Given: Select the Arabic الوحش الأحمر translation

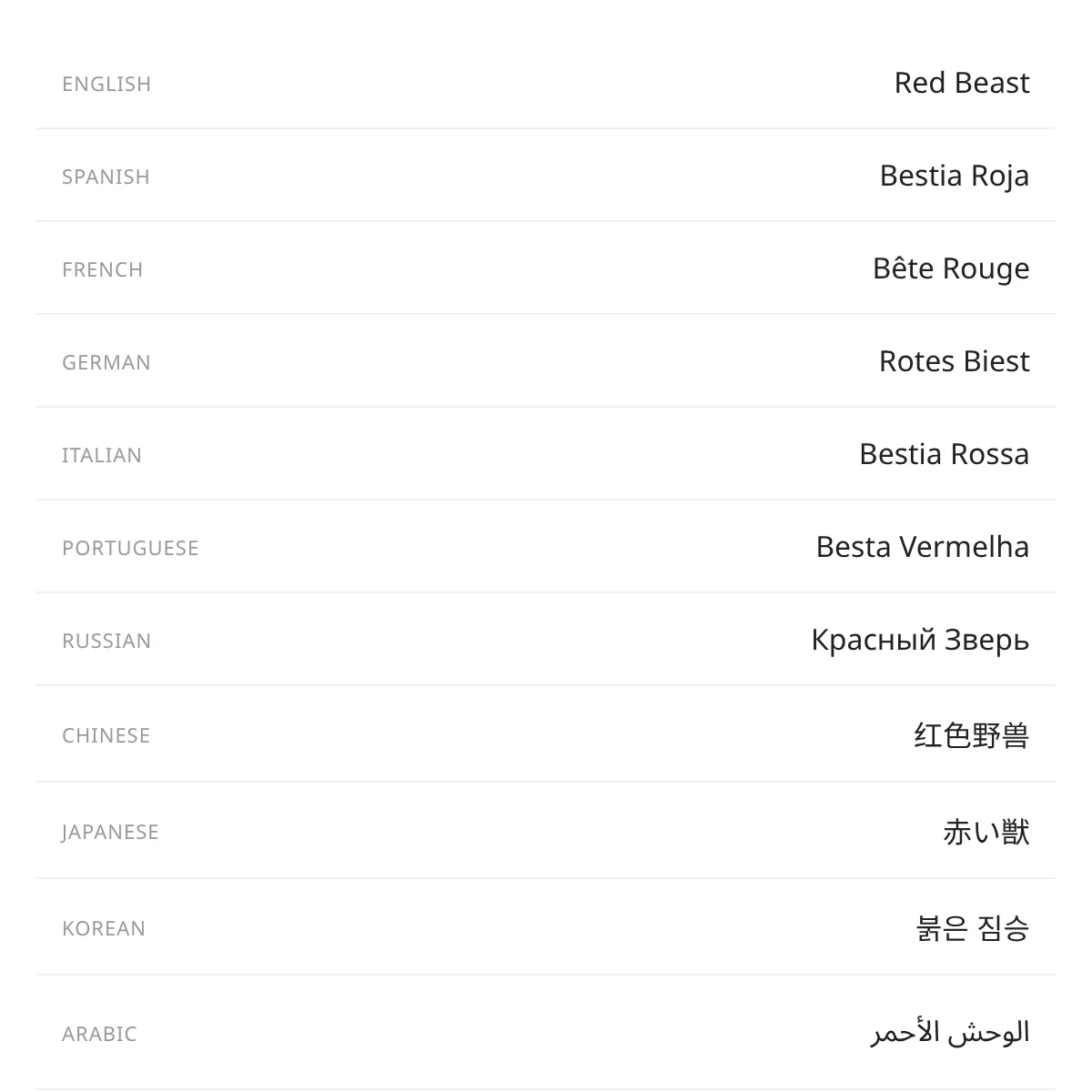Looking at the screenshot, I should click(x=951, y=1033).
